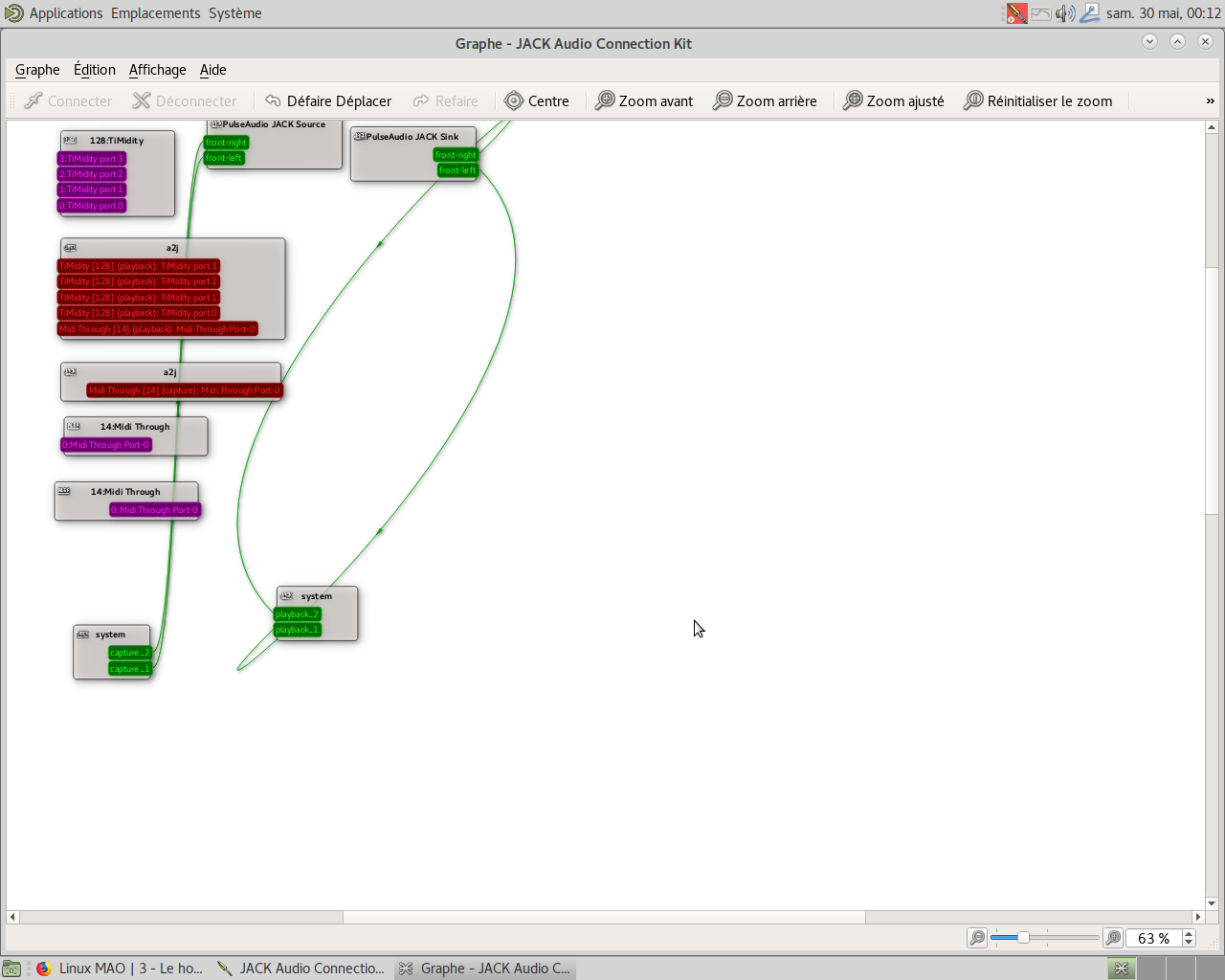The height and width of the screenshot is (980, 1225).
Task: Decrease zoom percentage with the down stepper
Action: (1190, 943)
